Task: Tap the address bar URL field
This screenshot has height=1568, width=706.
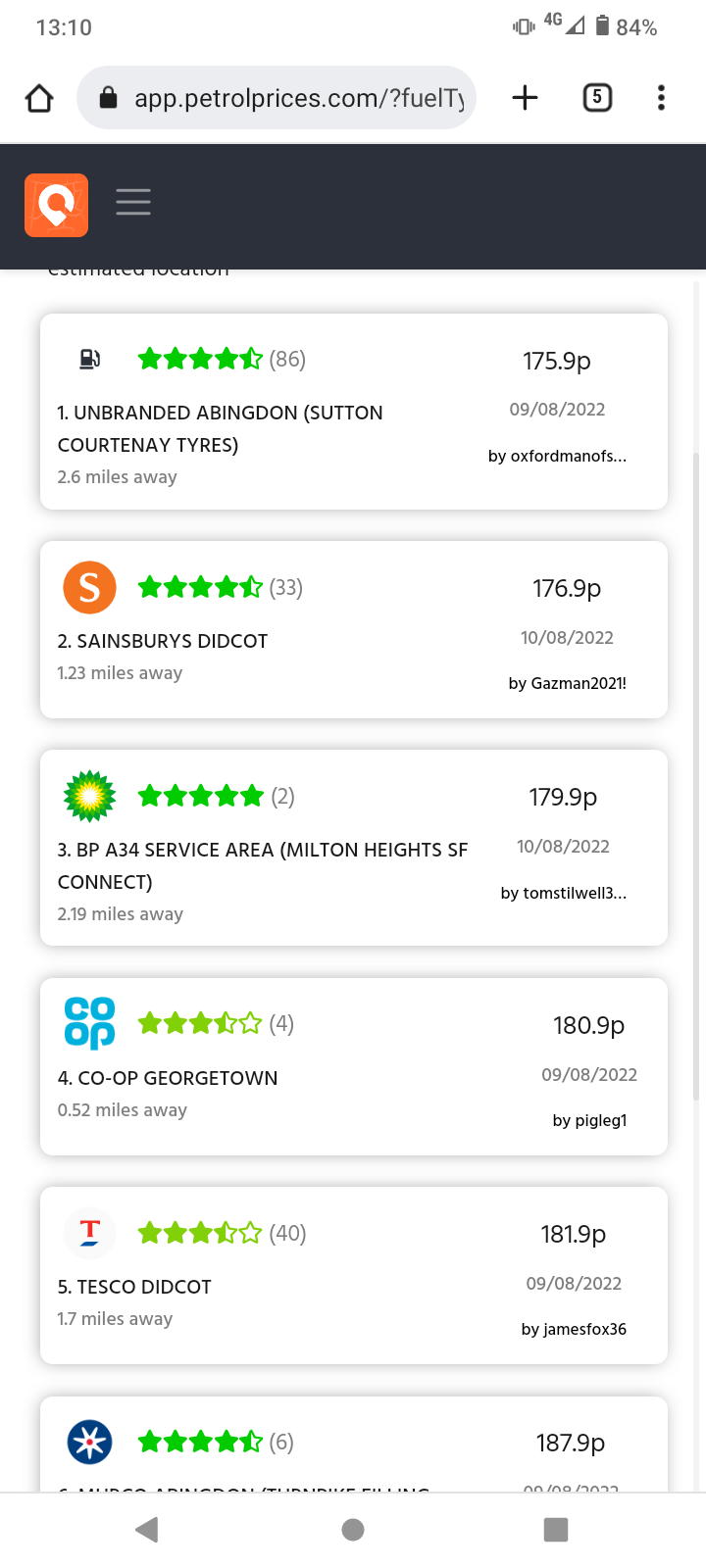Action: [277, 98]
